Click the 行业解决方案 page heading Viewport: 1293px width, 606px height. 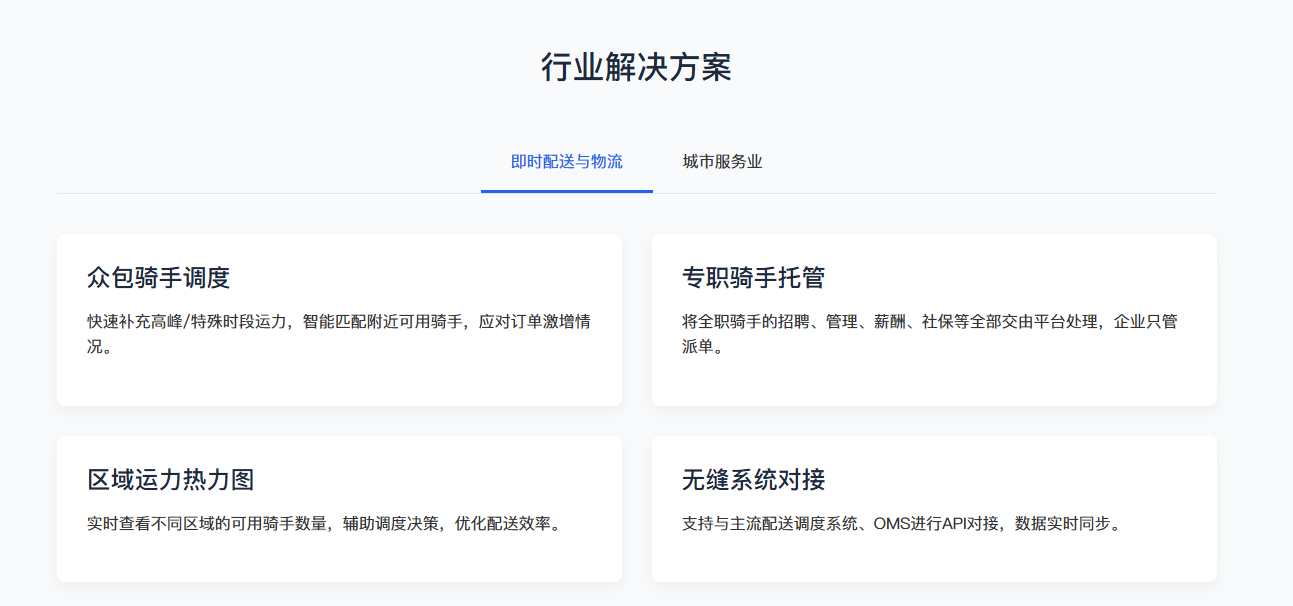coord(636,67)
